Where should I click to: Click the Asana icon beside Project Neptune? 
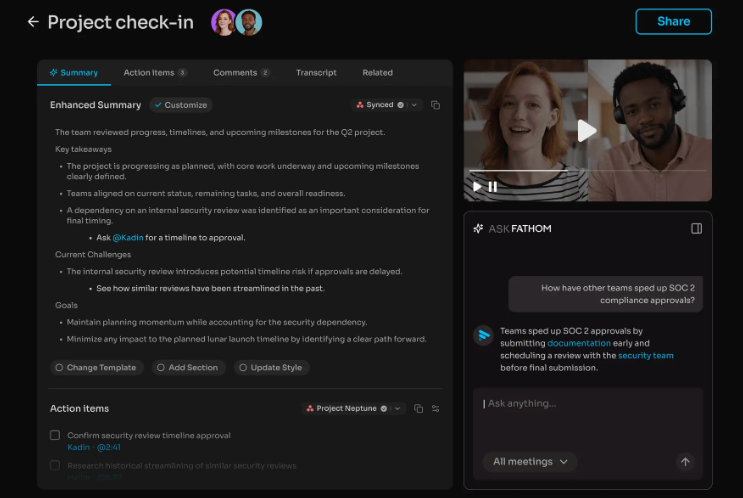click(x=310, y=408)
